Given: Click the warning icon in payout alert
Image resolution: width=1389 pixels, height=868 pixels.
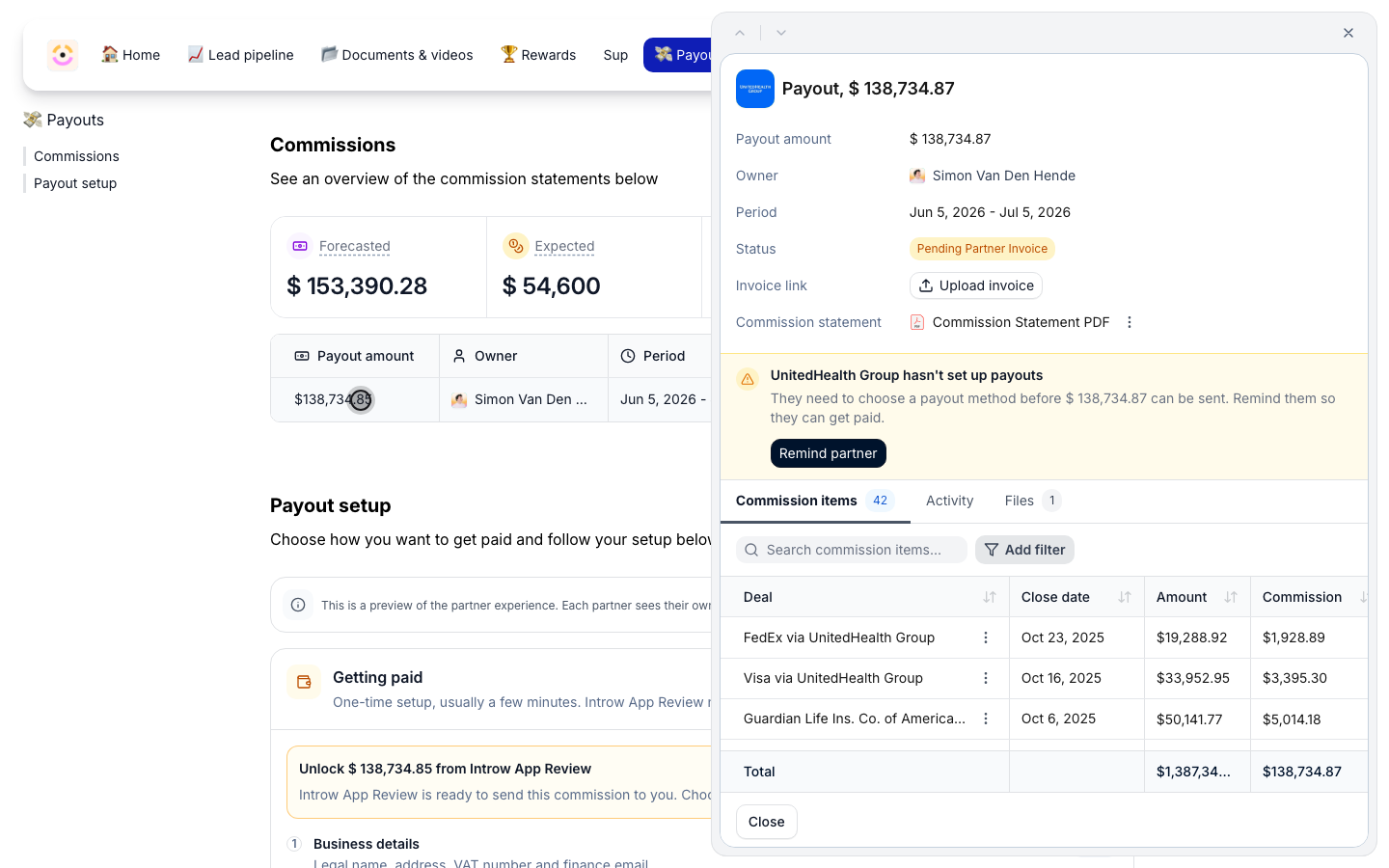Looking at the screenshot, I should pyautogui.click(x=748, y=379).
